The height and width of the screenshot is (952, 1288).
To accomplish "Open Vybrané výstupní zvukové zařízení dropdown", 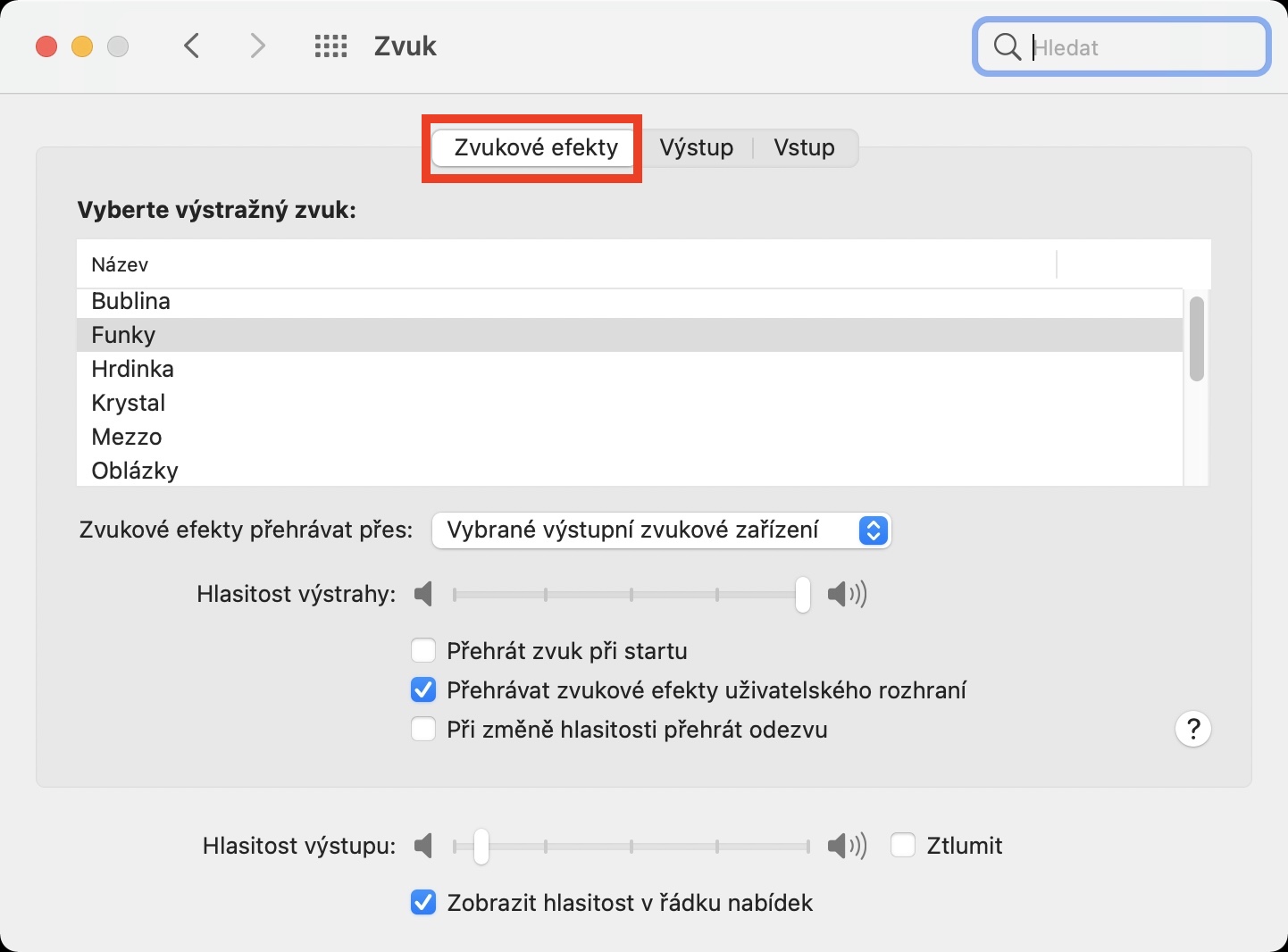I will (x=661, y=530).
